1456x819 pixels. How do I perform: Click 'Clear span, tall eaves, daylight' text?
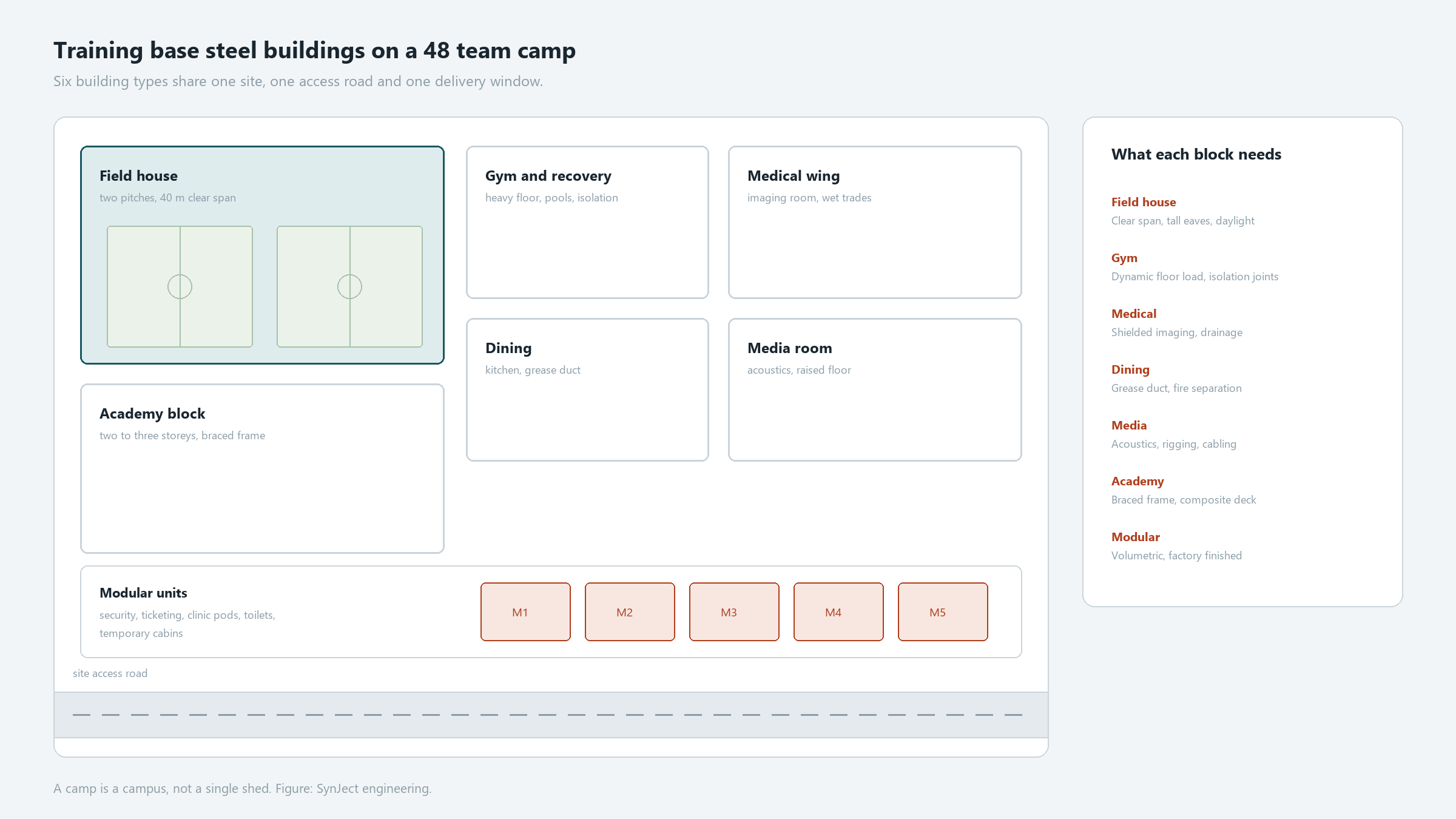pos(1183,221)
